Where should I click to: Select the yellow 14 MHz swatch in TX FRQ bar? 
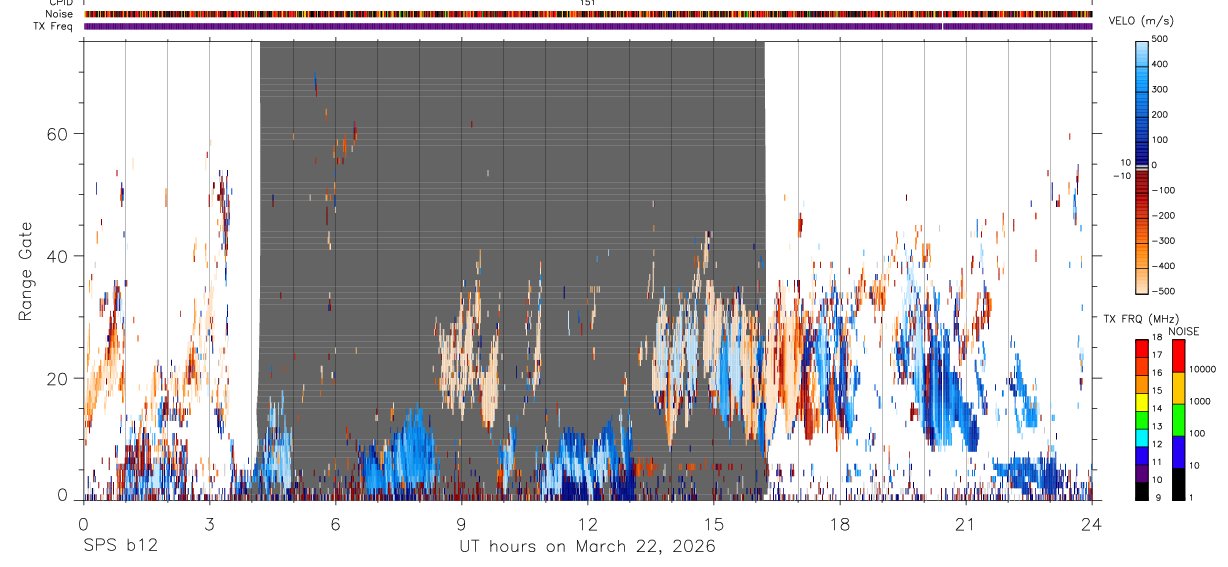pyautogui.click(x=1142, y=402)
